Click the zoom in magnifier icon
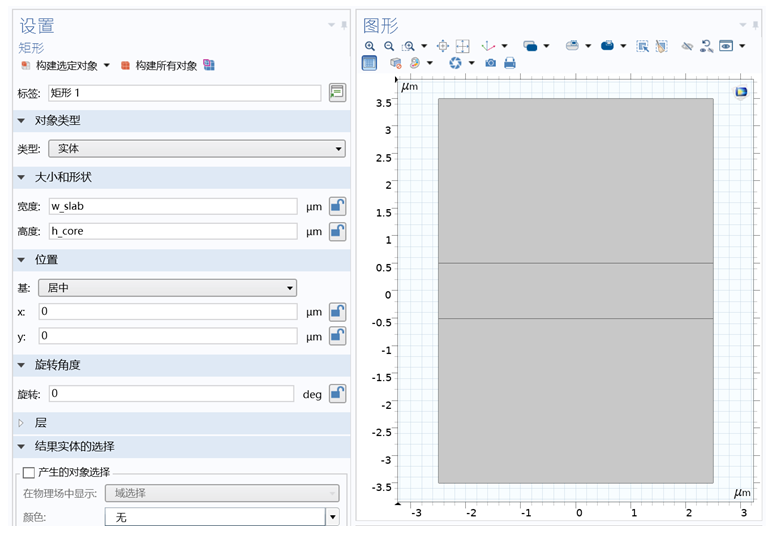 click(370, 46)
